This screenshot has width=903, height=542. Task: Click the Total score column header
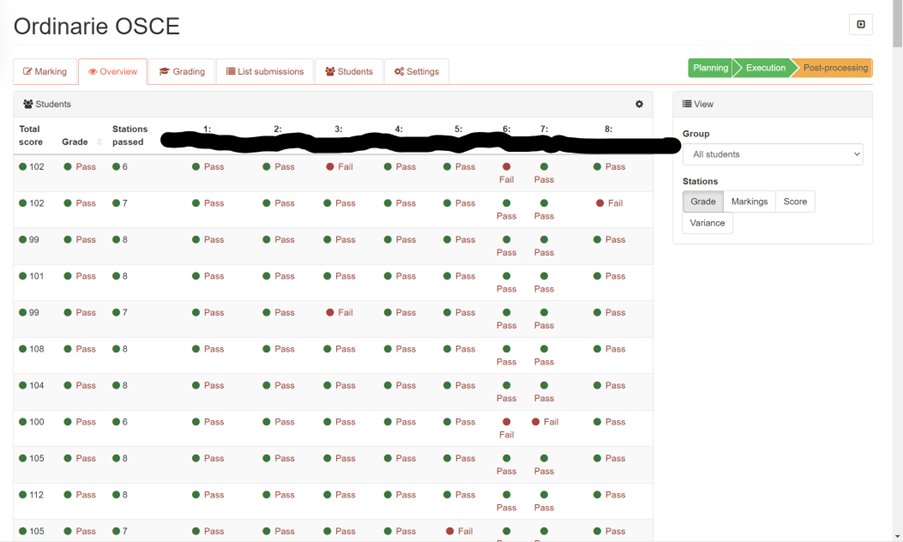tap(31, 135)
